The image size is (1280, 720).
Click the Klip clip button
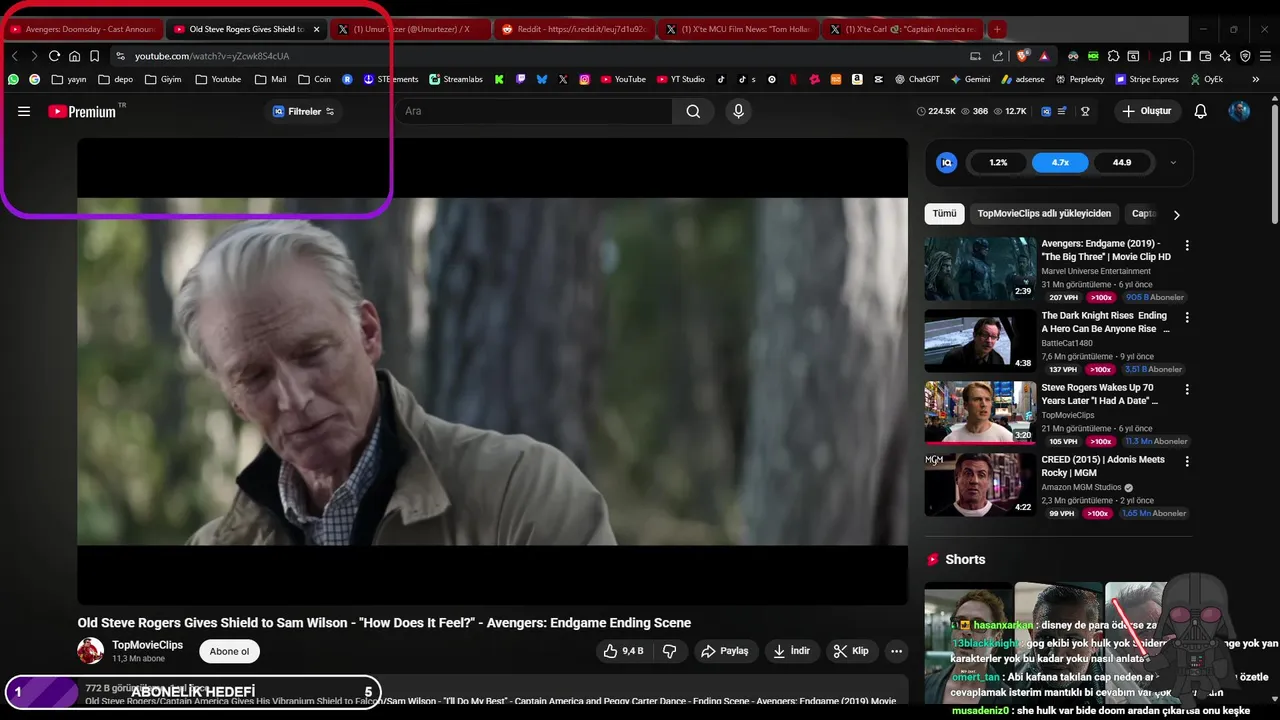click(x=851, y=651)
